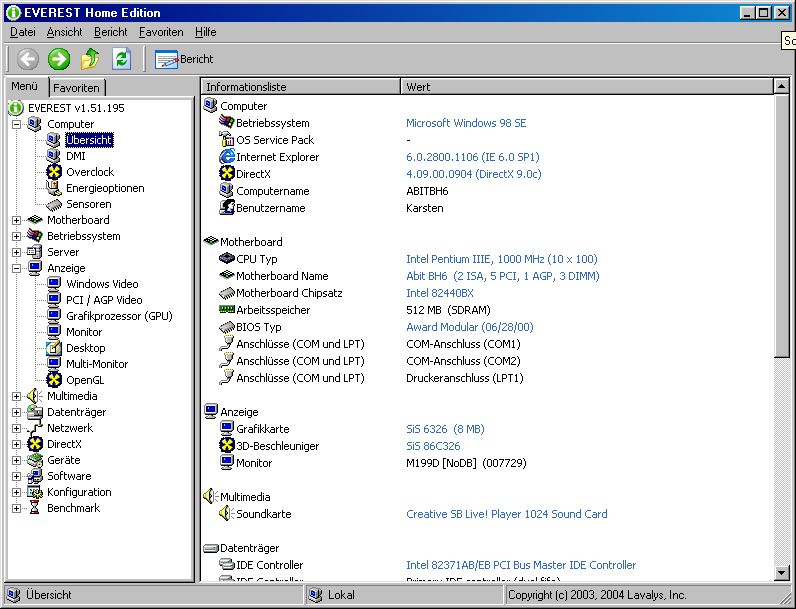Click the IDE Controller drive icon
Viewport: 796px width, 609px height.
(x=226, y=565)
